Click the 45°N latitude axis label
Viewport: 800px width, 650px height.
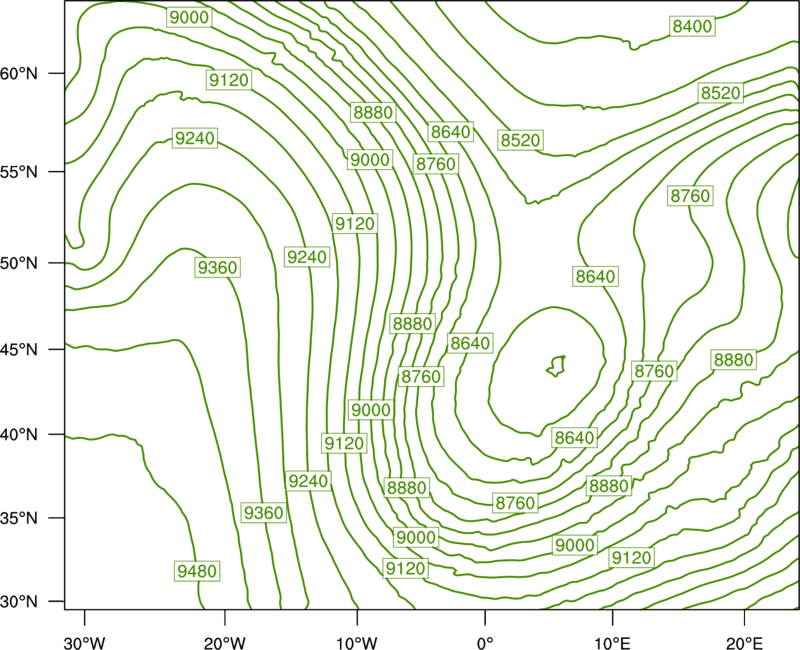coord(19,350)
